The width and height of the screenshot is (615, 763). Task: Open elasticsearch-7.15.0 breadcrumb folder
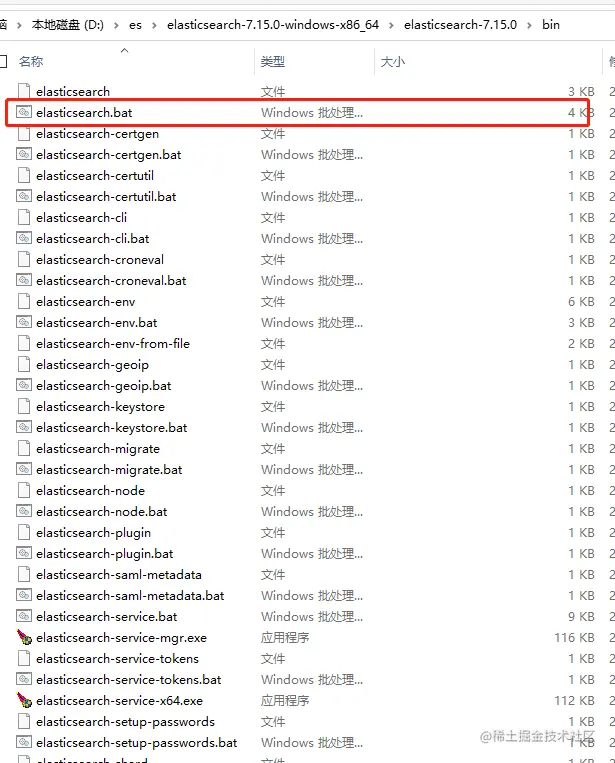coord(460,25)
